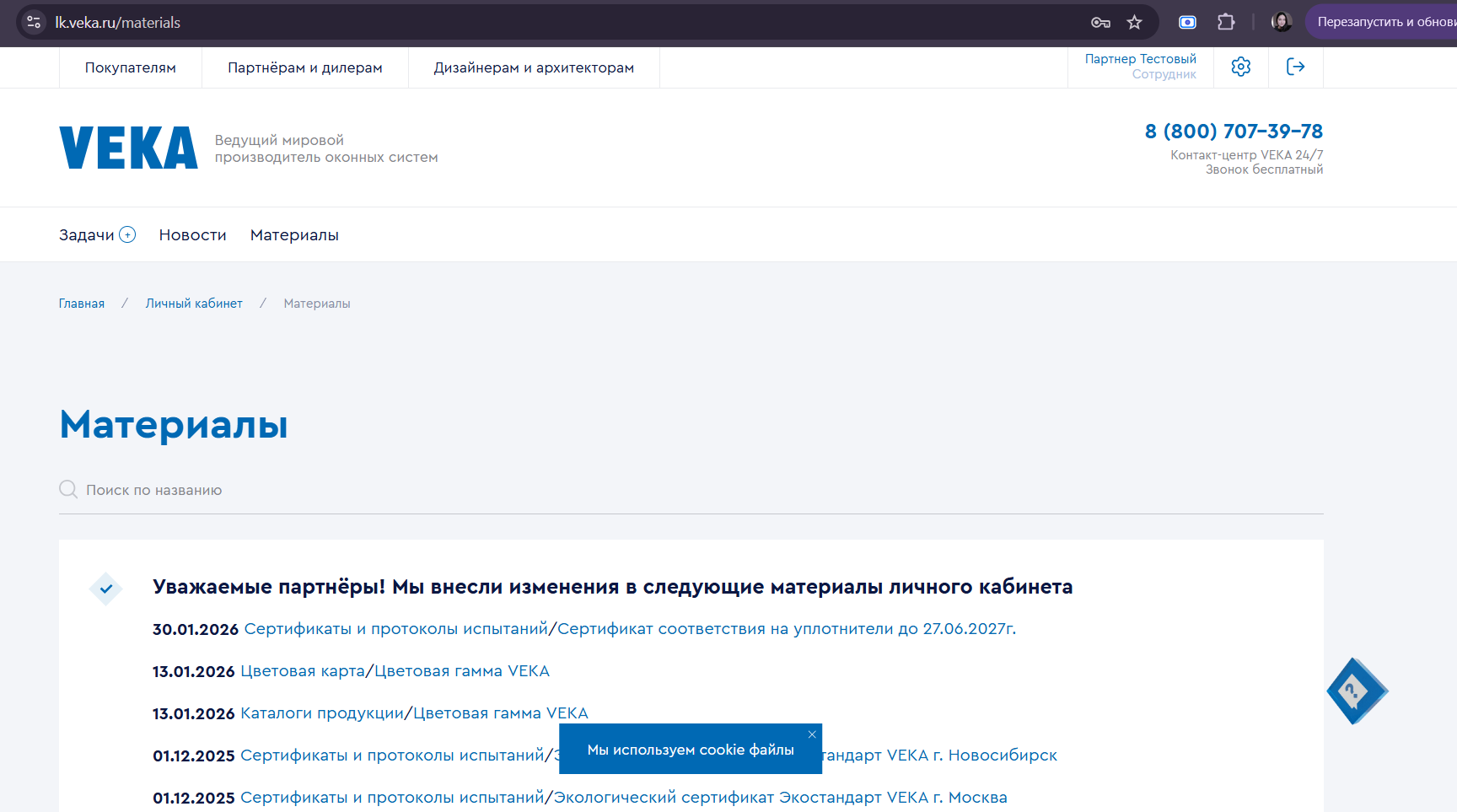This screenshot has height=812, width=1457.
Task: Open account settings gear icon
Action: (x=1240, y=67)
